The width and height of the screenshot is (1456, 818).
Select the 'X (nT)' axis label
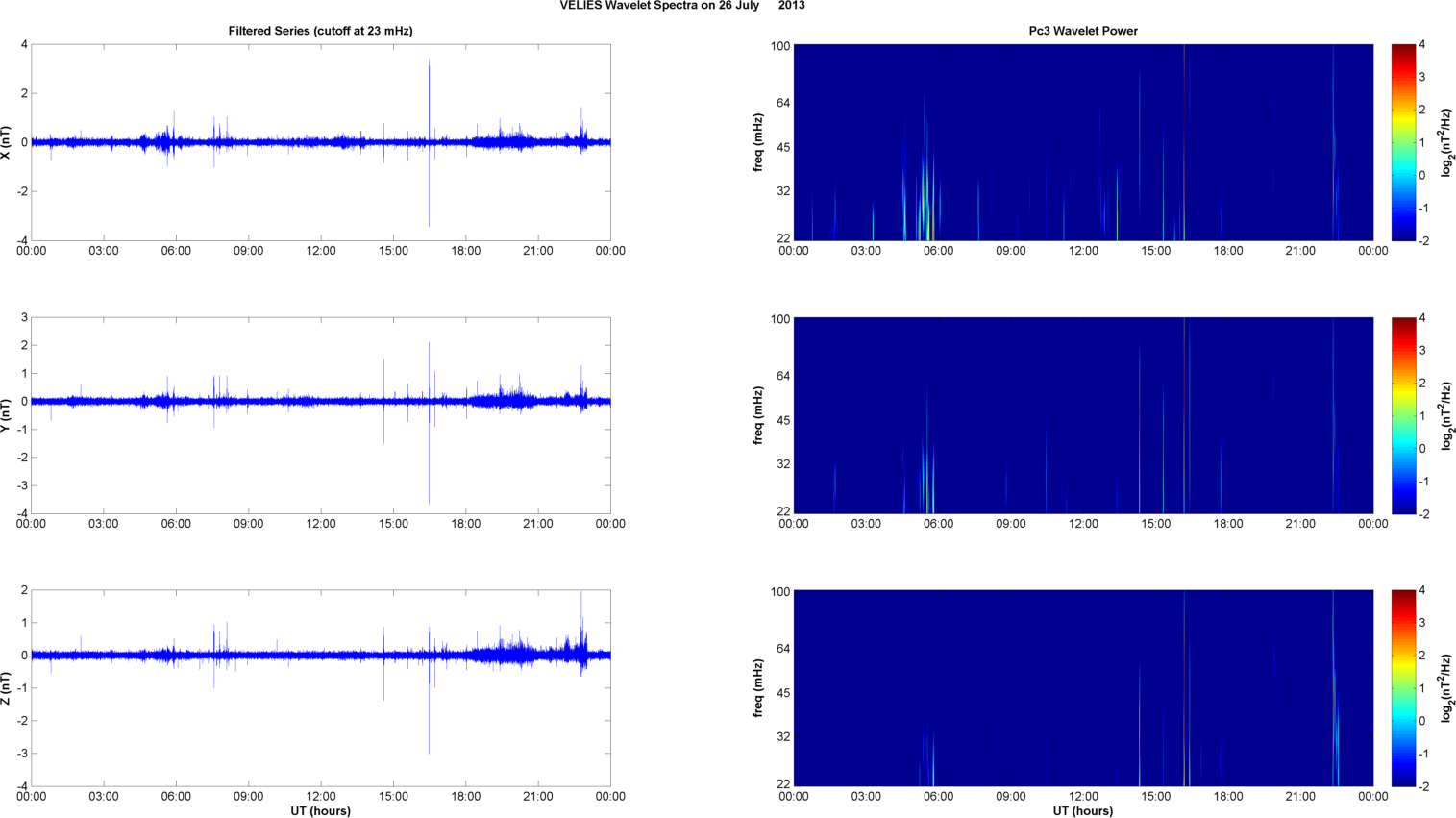point(7,142)
